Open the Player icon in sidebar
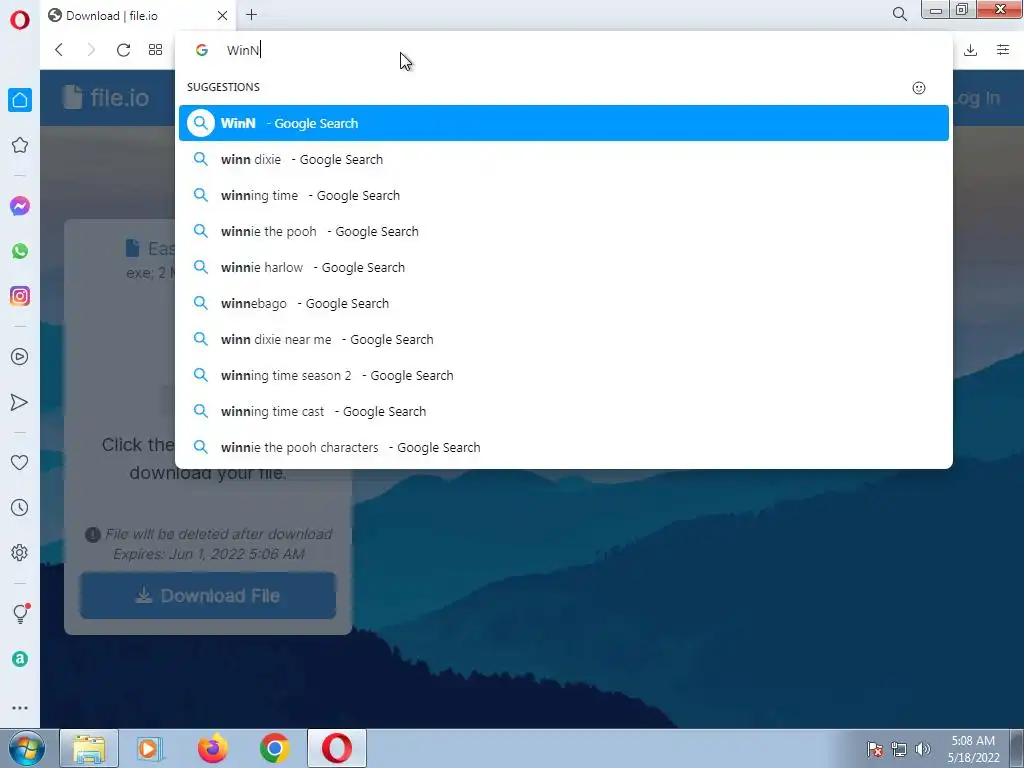Screen dimensions: 1024x768 pyautogui.click(x=20, y=357)
